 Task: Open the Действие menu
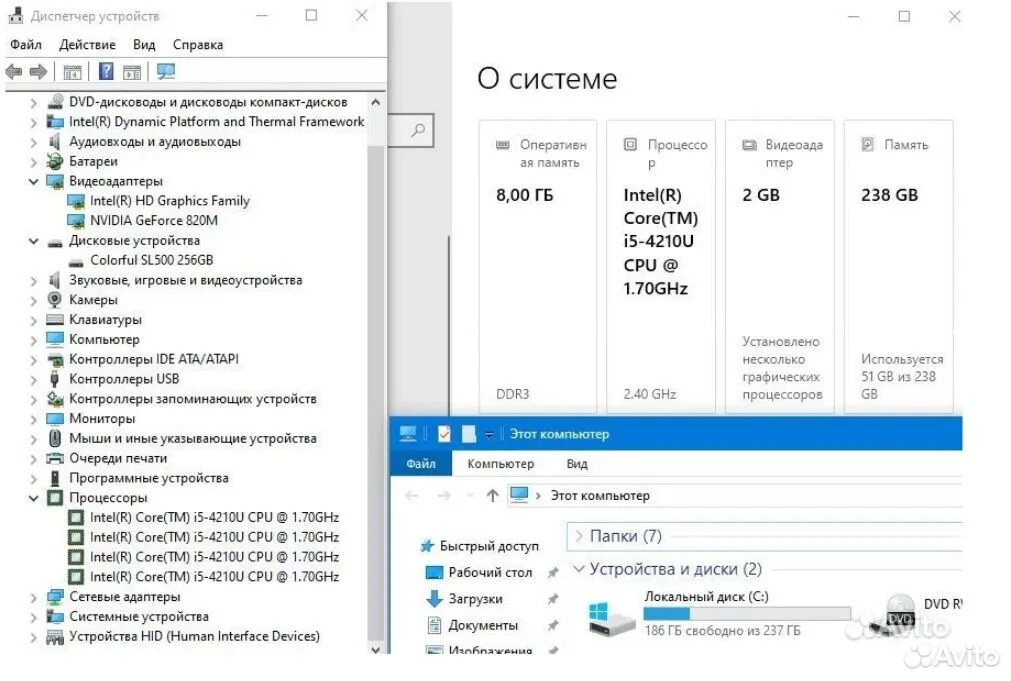[87, 44]
